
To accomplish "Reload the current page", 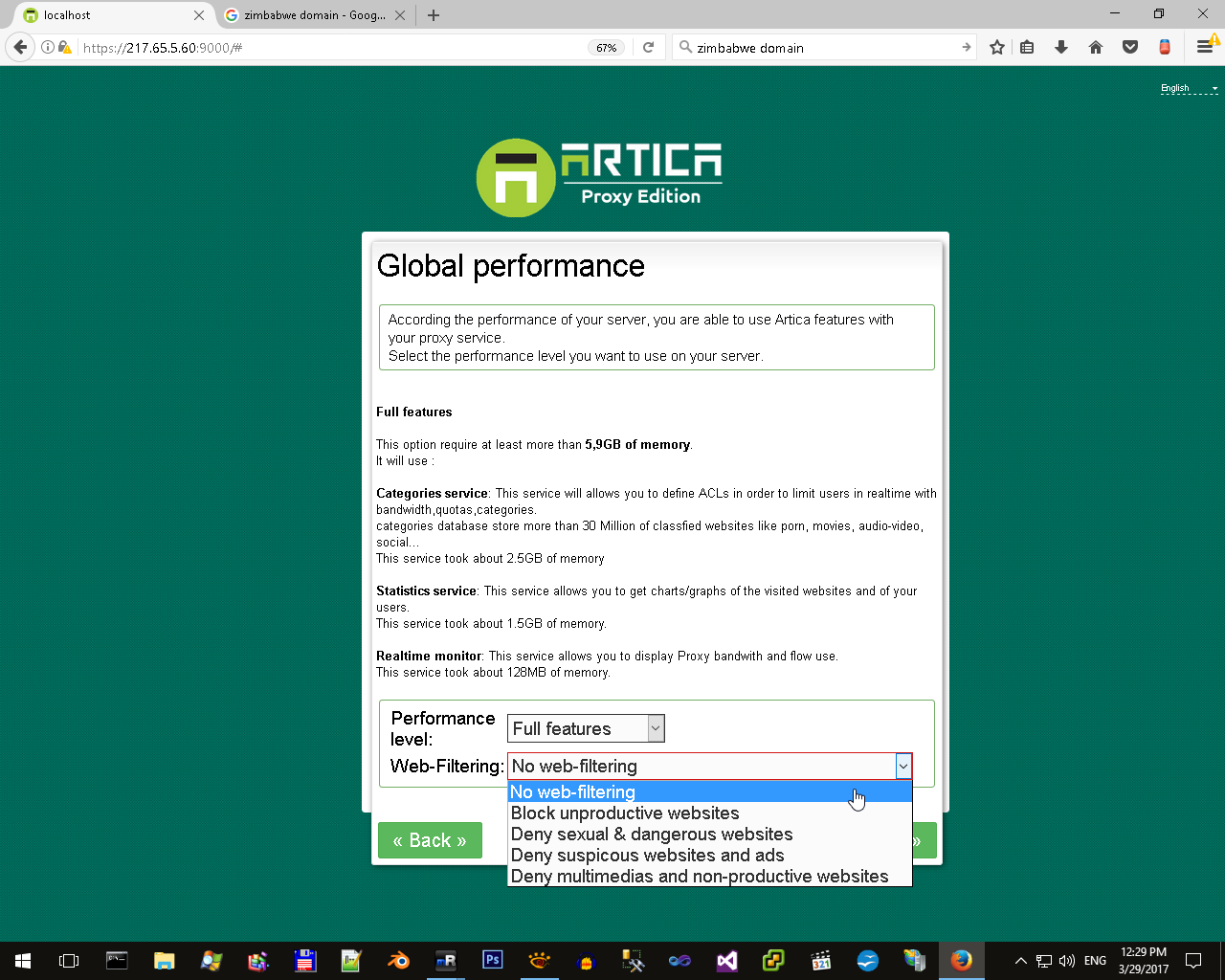I will (648, 47).
